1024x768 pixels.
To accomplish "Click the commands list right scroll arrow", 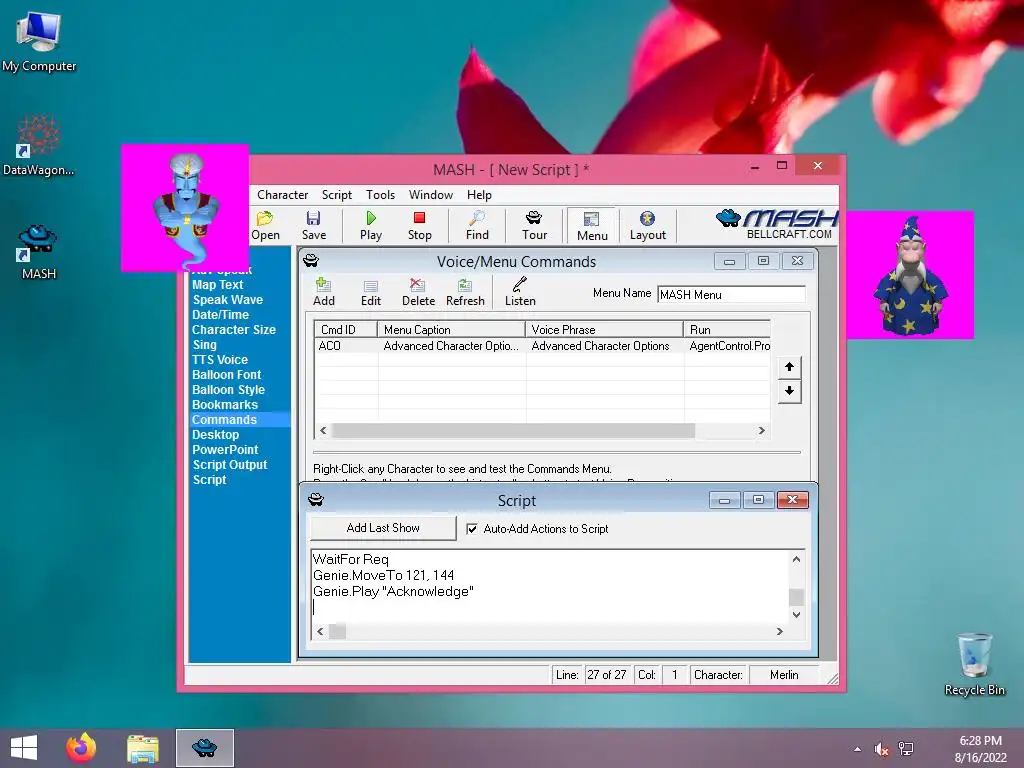I will [761, 430].
